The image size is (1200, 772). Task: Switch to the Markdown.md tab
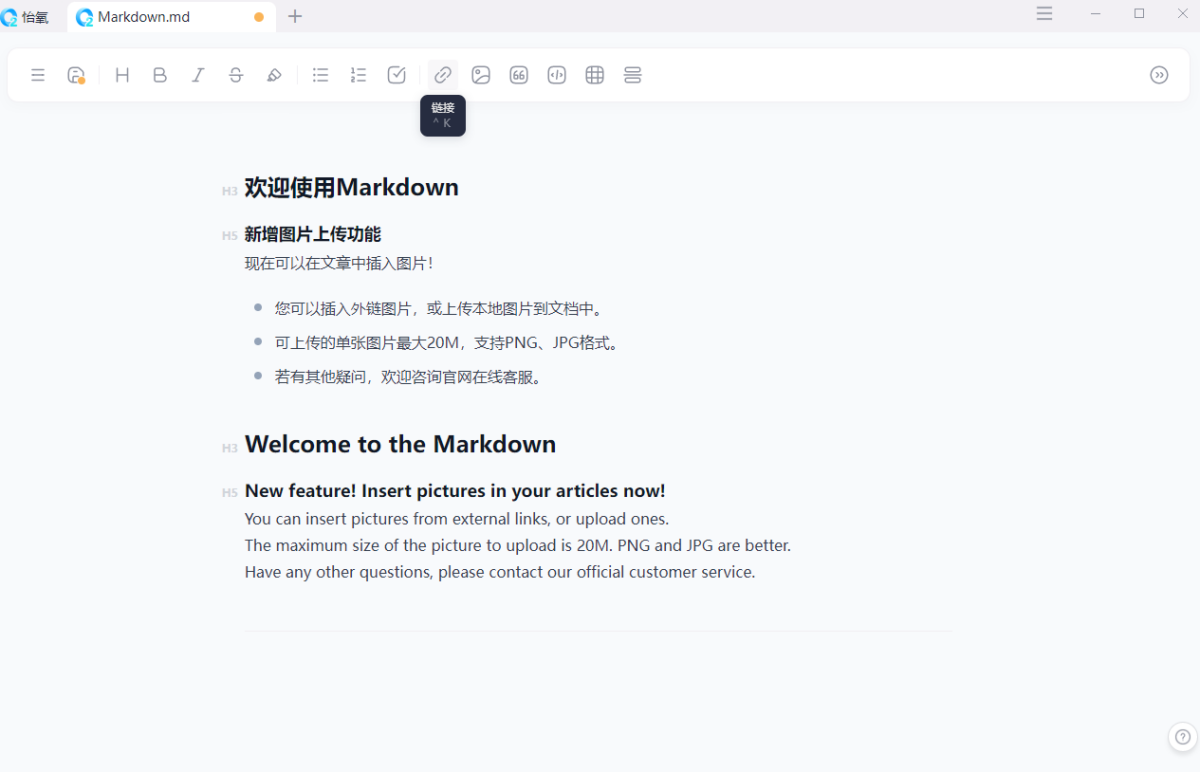click(144, 17)
